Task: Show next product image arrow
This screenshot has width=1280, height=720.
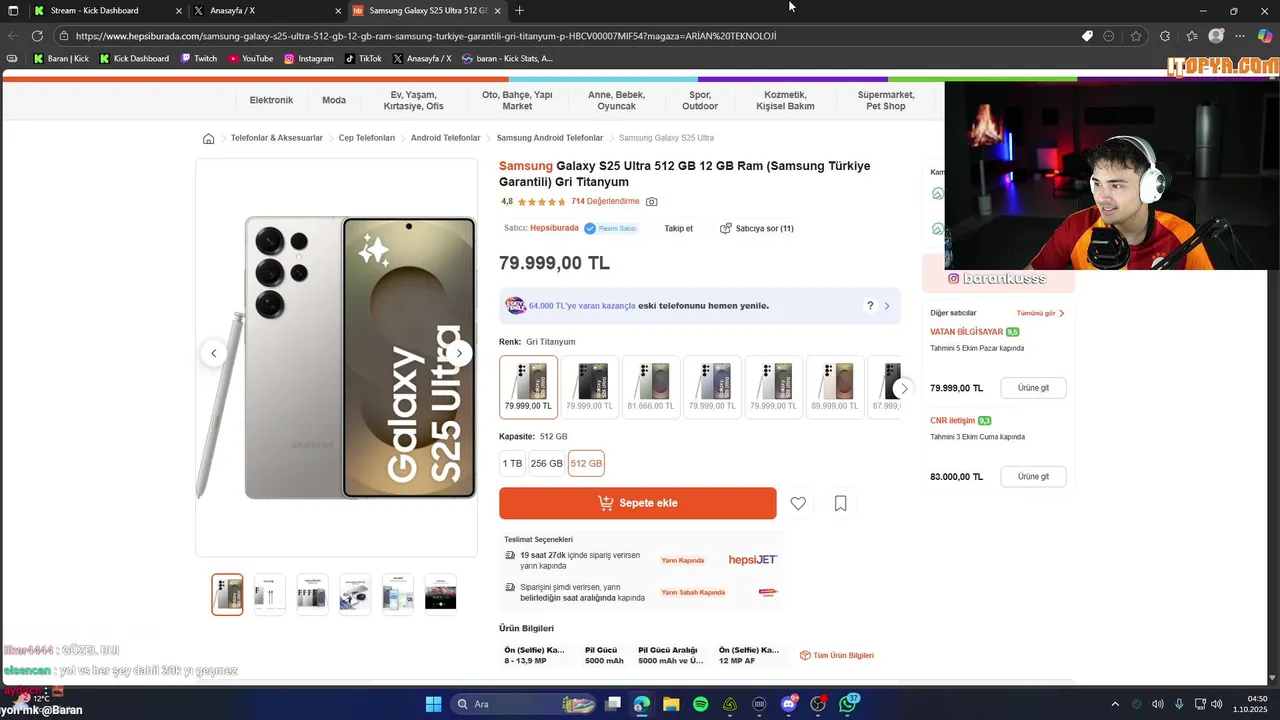Action: (x=459, y=353)
